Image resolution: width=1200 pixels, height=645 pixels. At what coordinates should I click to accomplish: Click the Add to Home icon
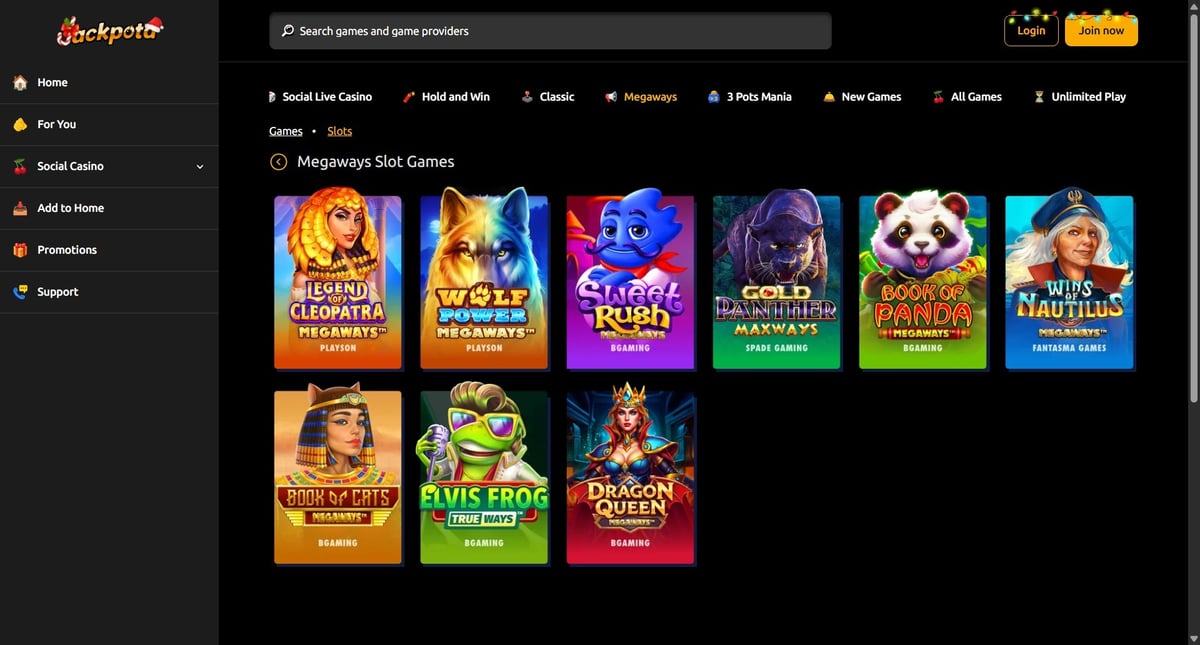(20, 208)
